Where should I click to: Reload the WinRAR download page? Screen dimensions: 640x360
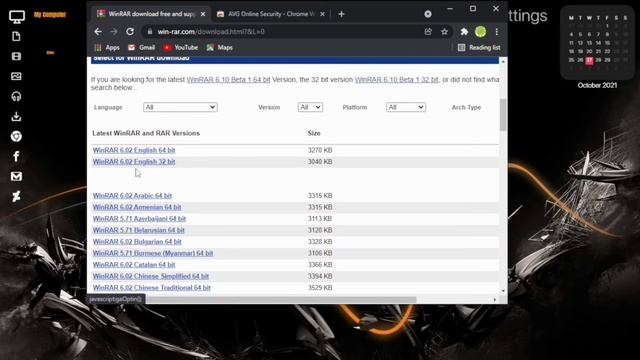pos(130,31)
